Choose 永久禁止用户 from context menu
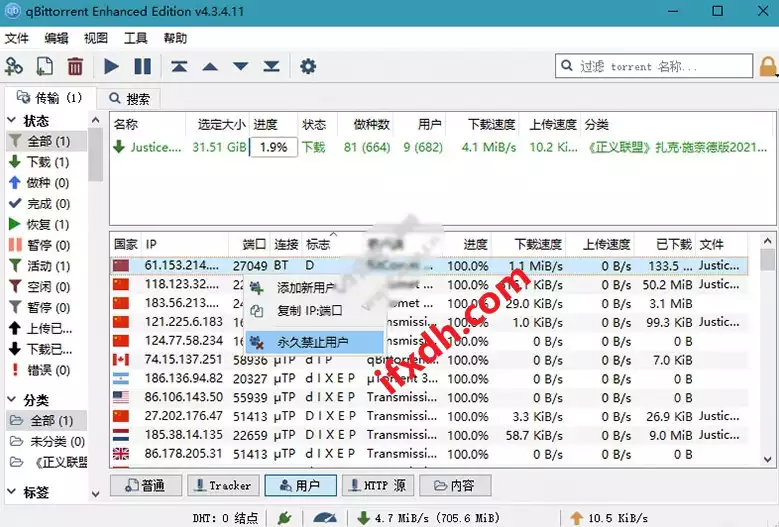Image resolution: width=779 pixels, height=527 pixels. pyautogui.click(x=314, y=342)
